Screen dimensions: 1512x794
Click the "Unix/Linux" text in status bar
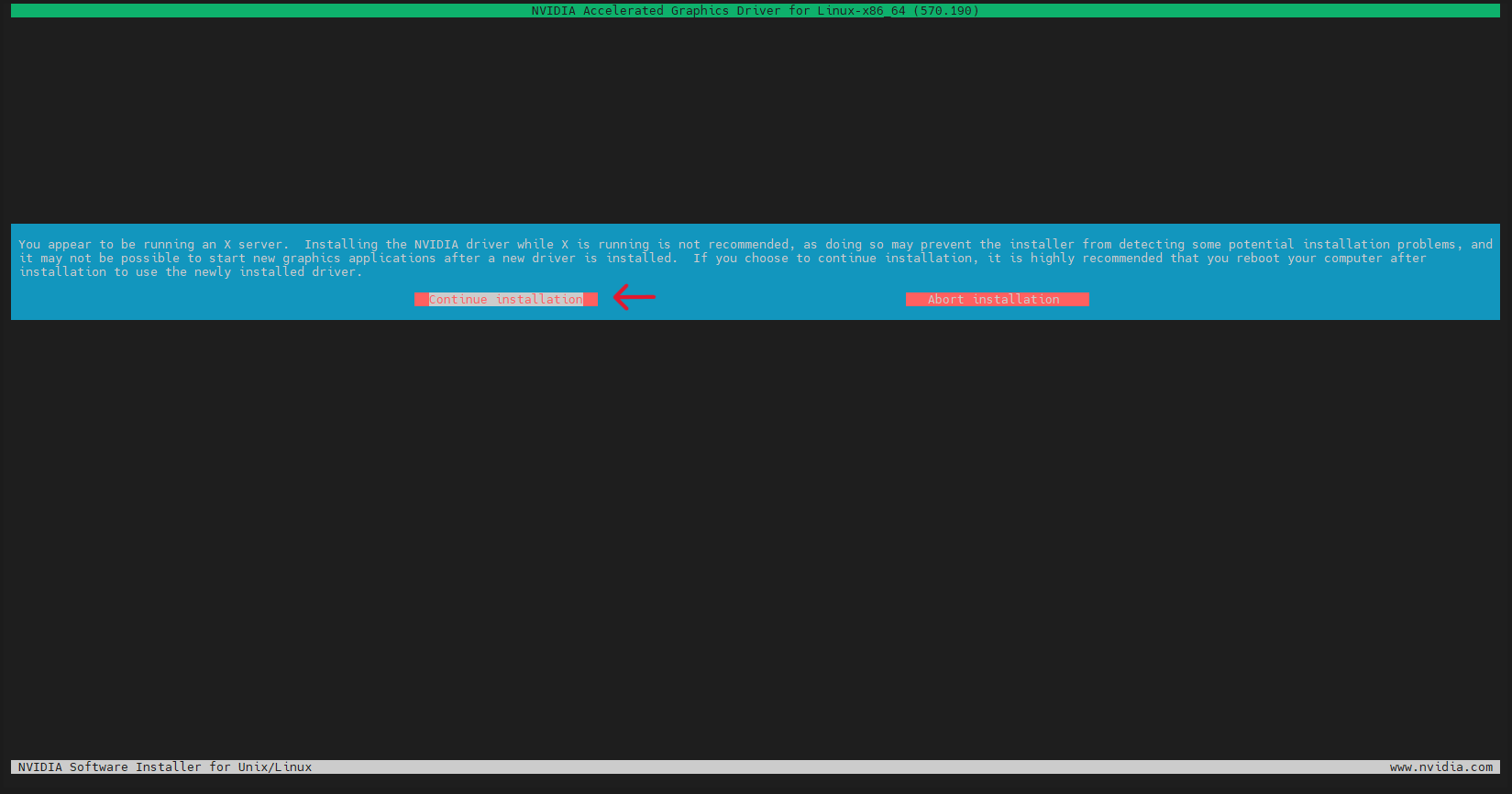[x=274, y=767]
